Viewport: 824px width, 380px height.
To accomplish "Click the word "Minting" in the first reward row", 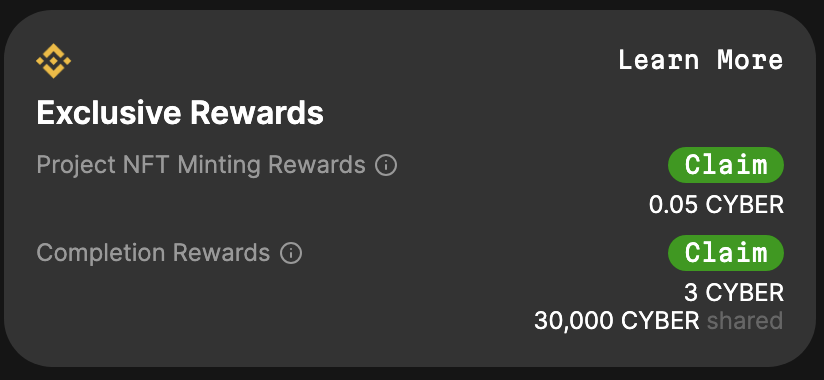I will [219, 165].
